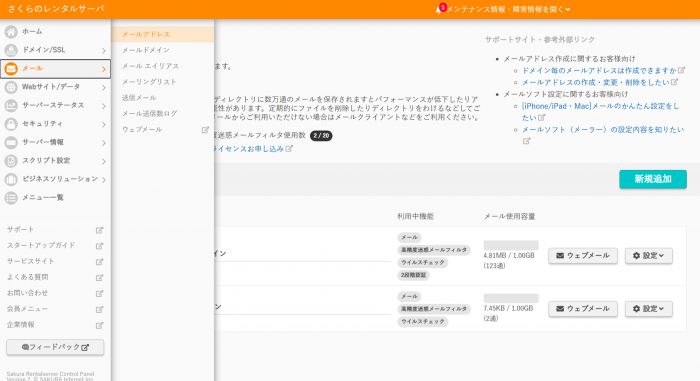Viewport: 700px width, 381px height.
Task: Expand the セキュリティ chevron
Action: pos(103,124)
